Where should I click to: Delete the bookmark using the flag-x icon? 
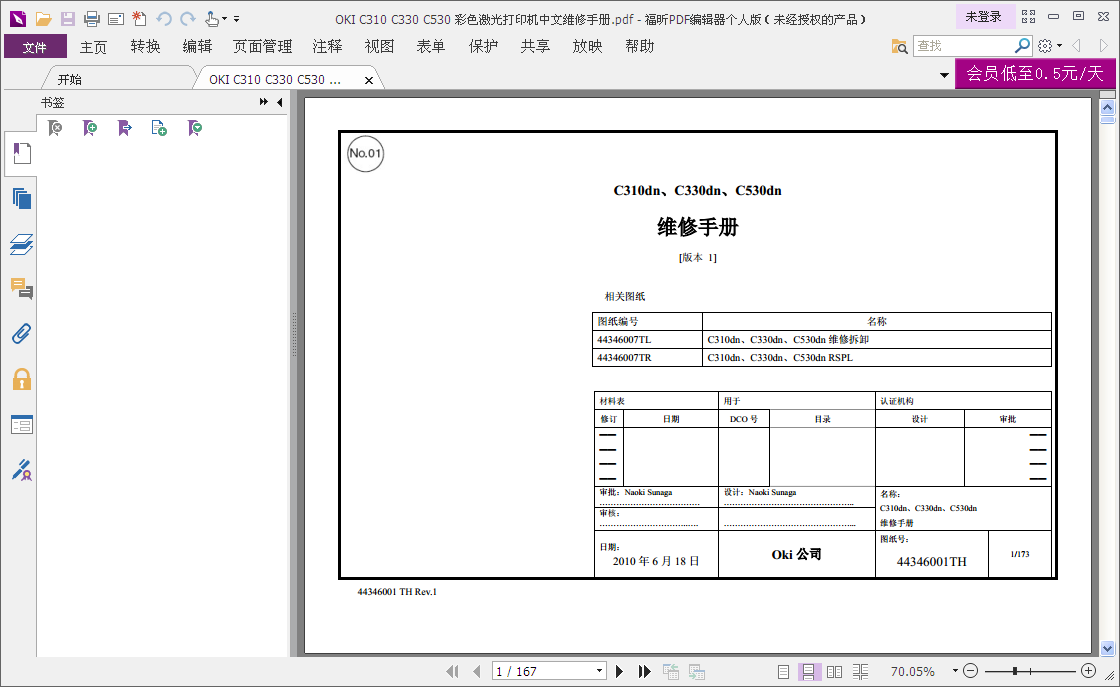[x=55, y=128]
